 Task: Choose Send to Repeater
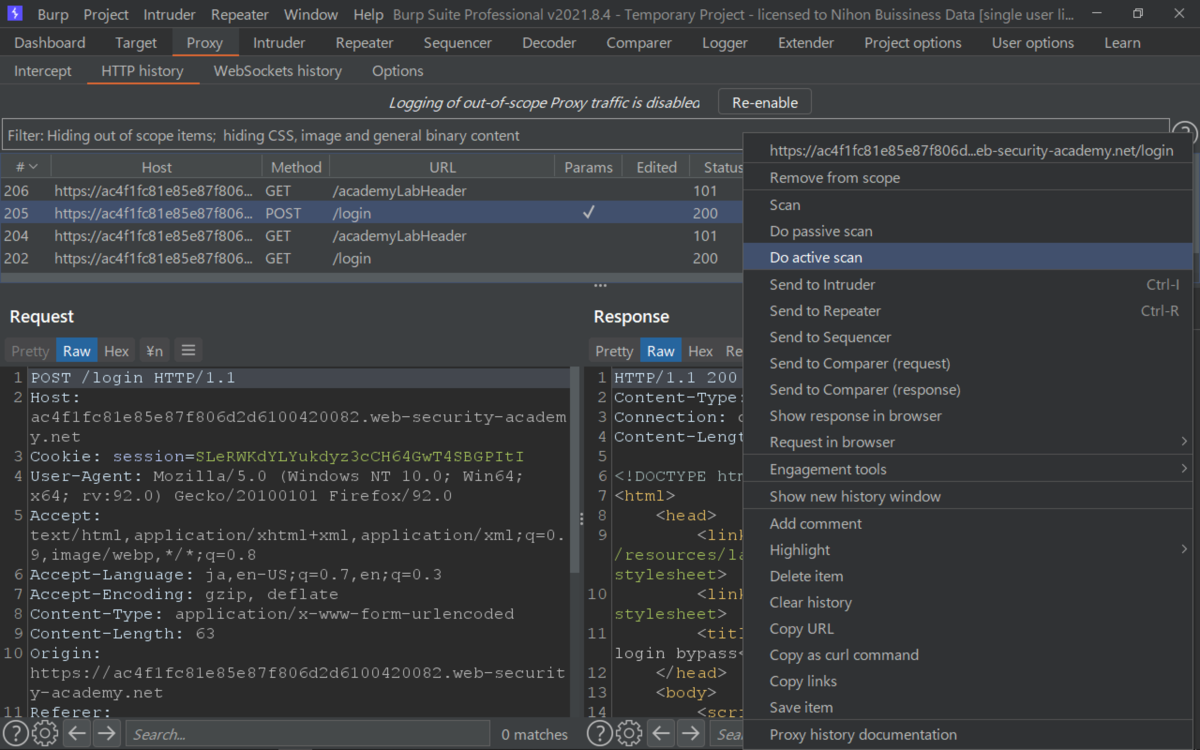pos(968,311)
